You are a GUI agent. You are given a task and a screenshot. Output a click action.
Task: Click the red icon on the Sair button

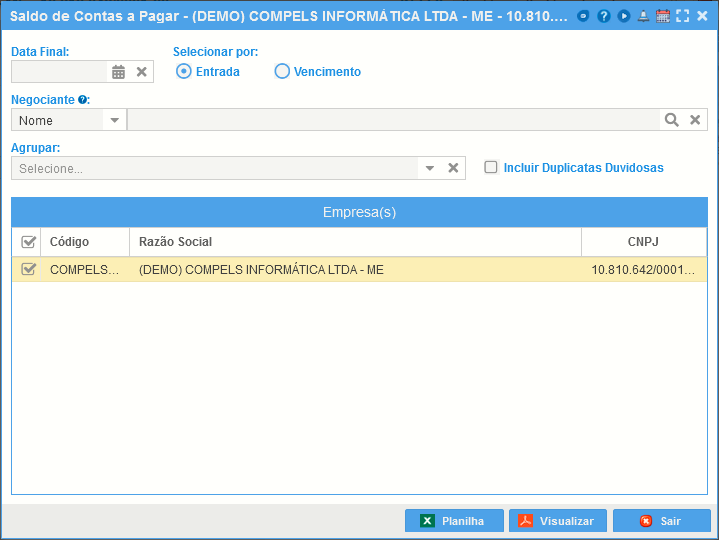click(x=646, y=521)
